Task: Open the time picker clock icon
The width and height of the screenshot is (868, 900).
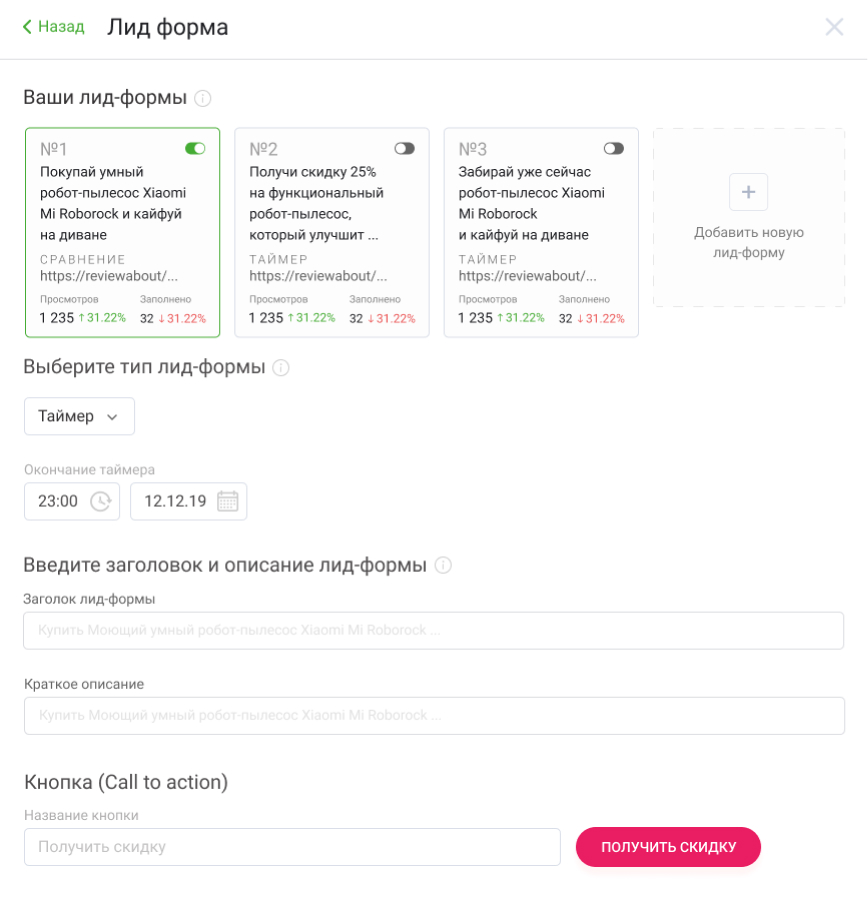Action: 100,502
